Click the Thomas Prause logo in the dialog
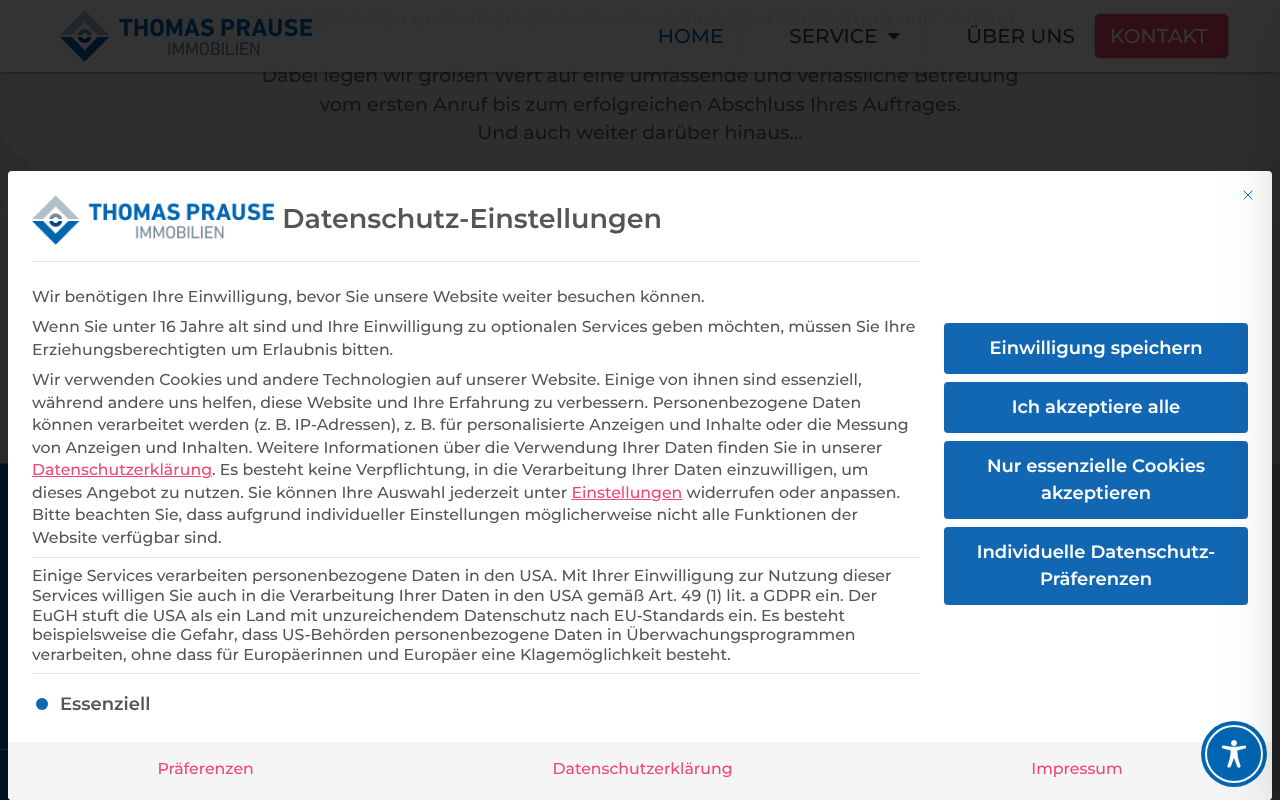The height and width of the screenshot is (800, 1280). (x=153, y=220)
